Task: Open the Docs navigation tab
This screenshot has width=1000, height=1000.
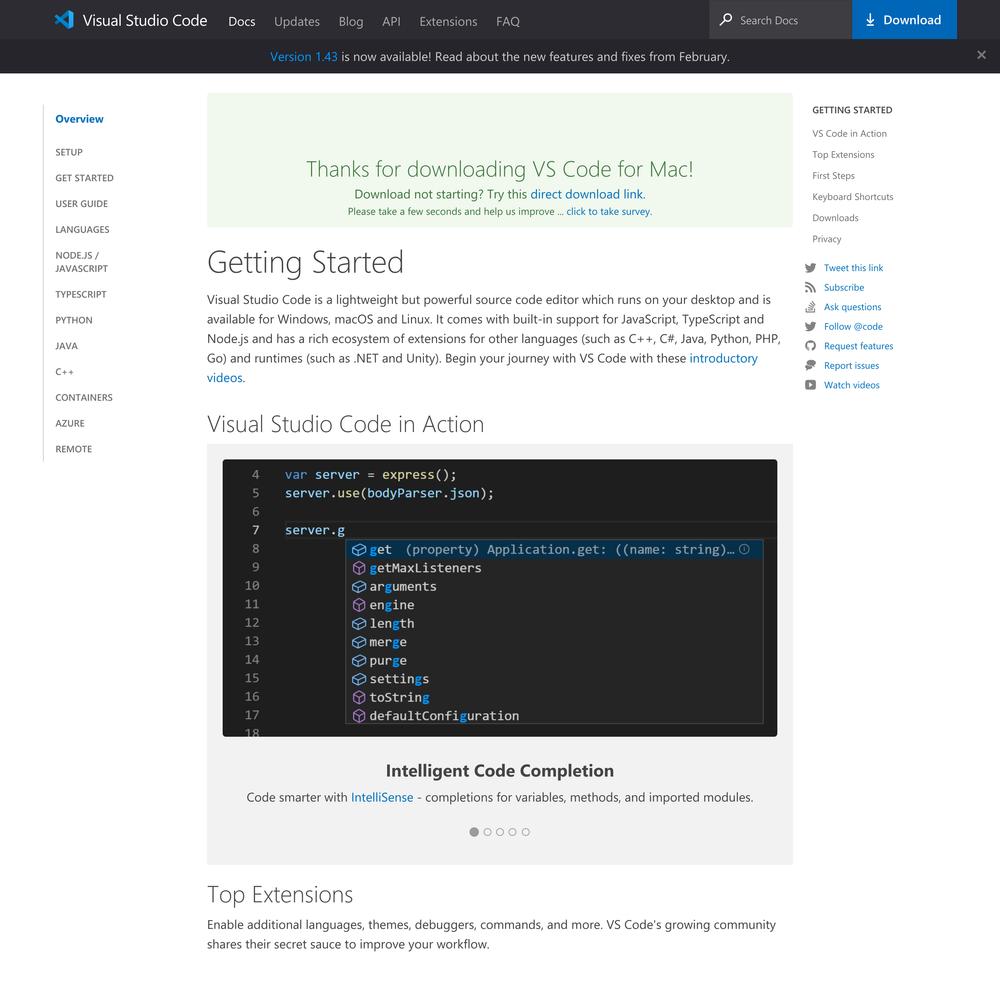Action: 242,22
